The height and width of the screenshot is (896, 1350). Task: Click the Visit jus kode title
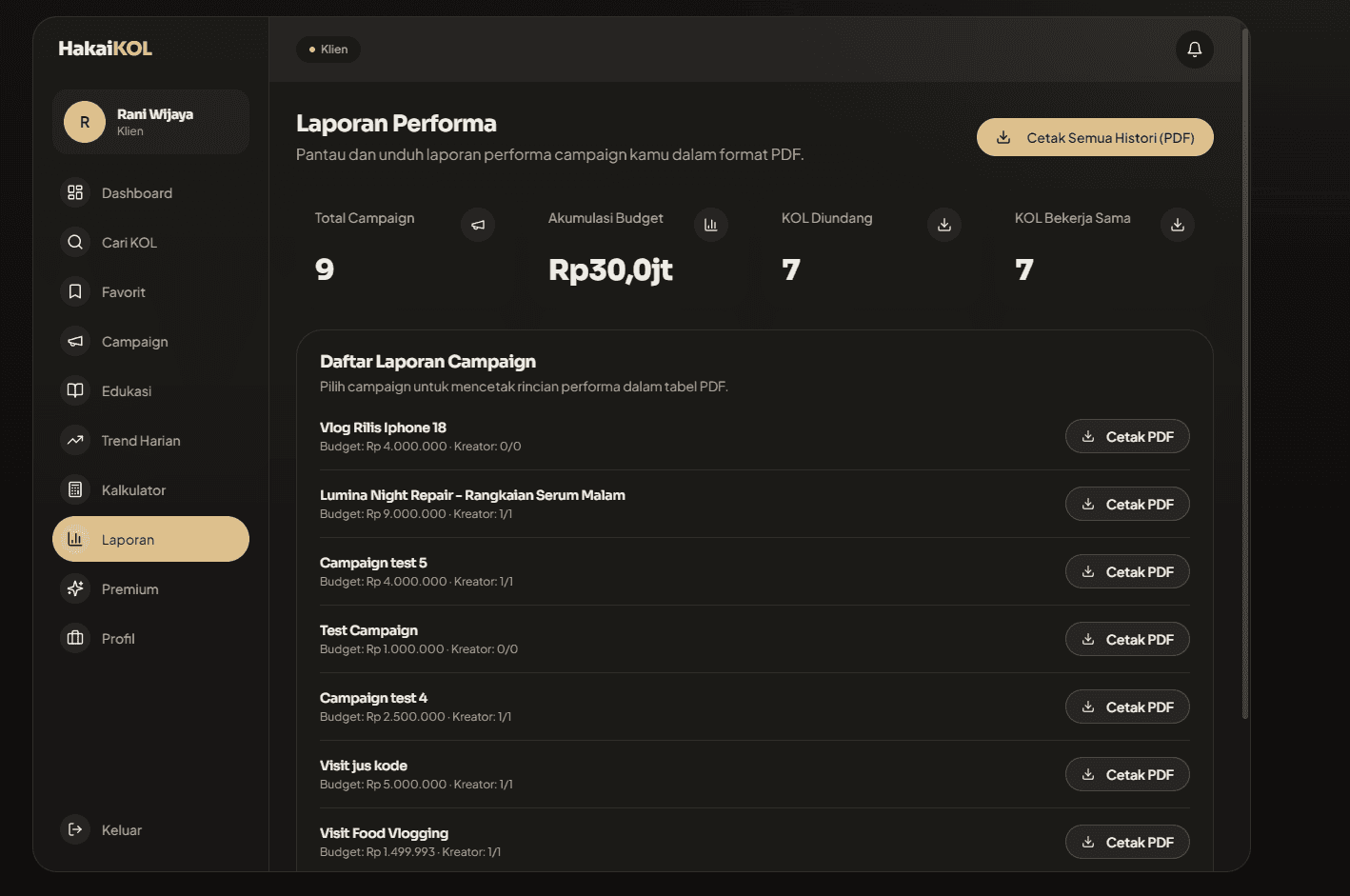(364, 766)
